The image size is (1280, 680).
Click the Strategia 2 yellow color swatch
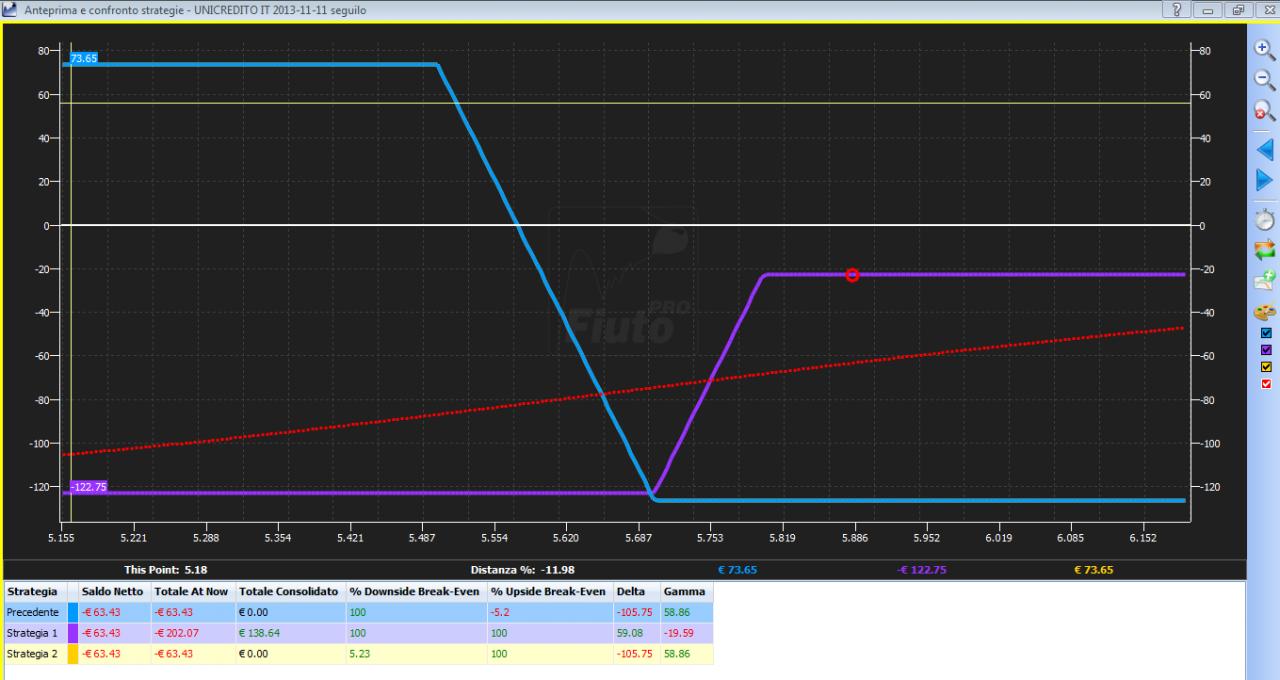[72, 654]
